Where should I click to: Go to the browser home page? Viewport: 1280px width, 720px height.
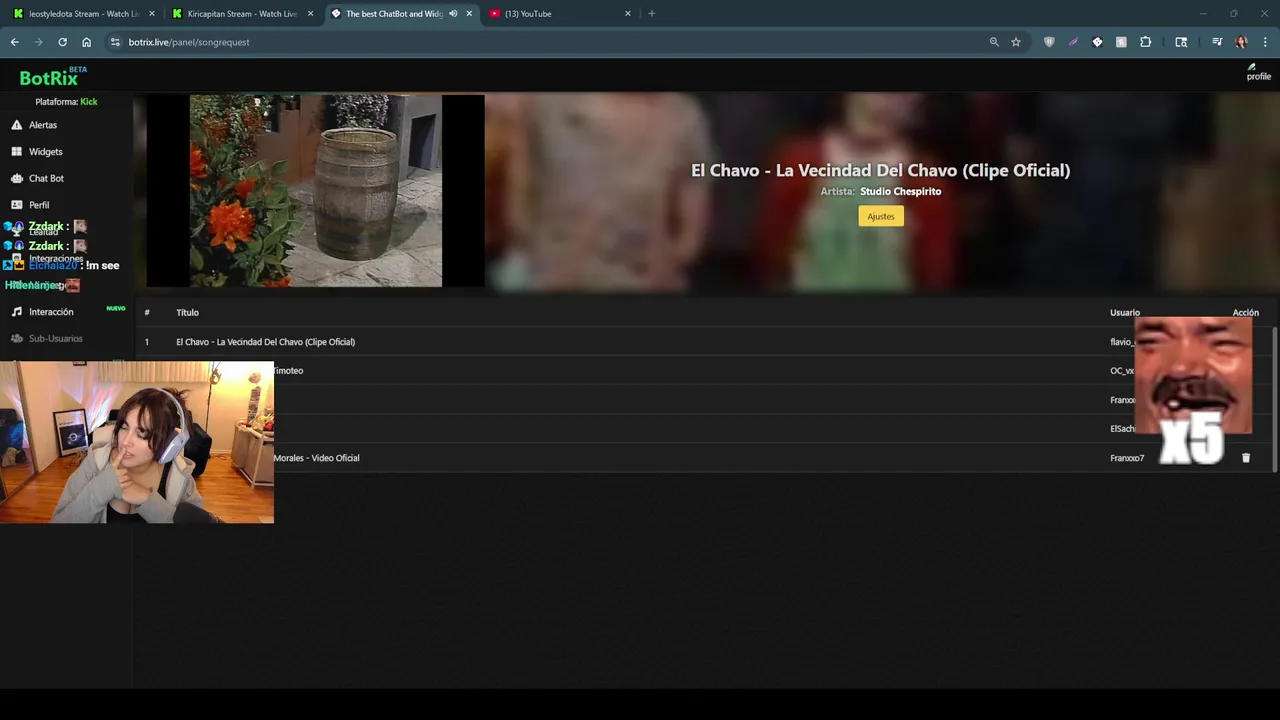pos(86,42)
